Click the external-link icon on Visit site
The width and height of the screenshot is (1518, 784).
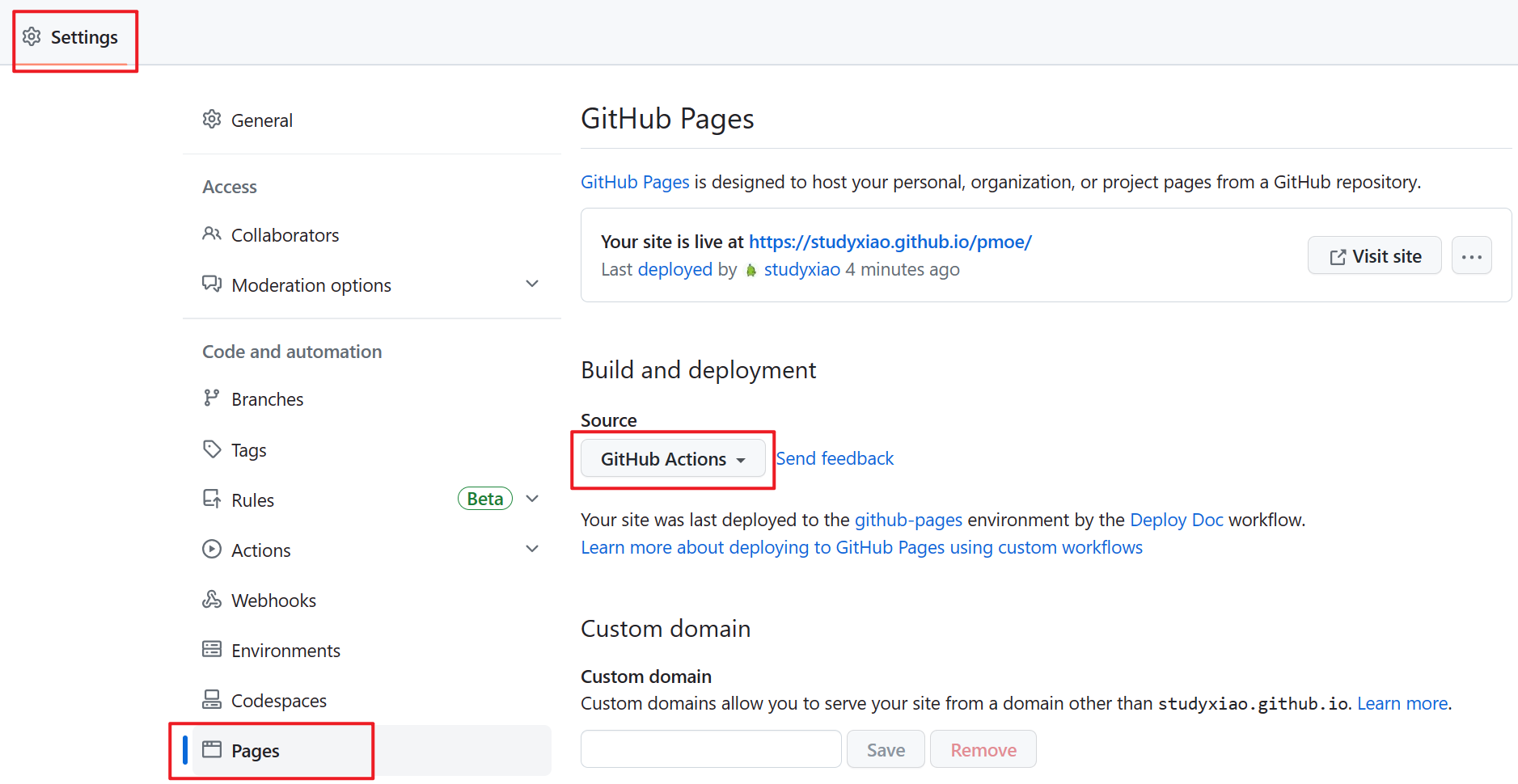[1338, 257]
